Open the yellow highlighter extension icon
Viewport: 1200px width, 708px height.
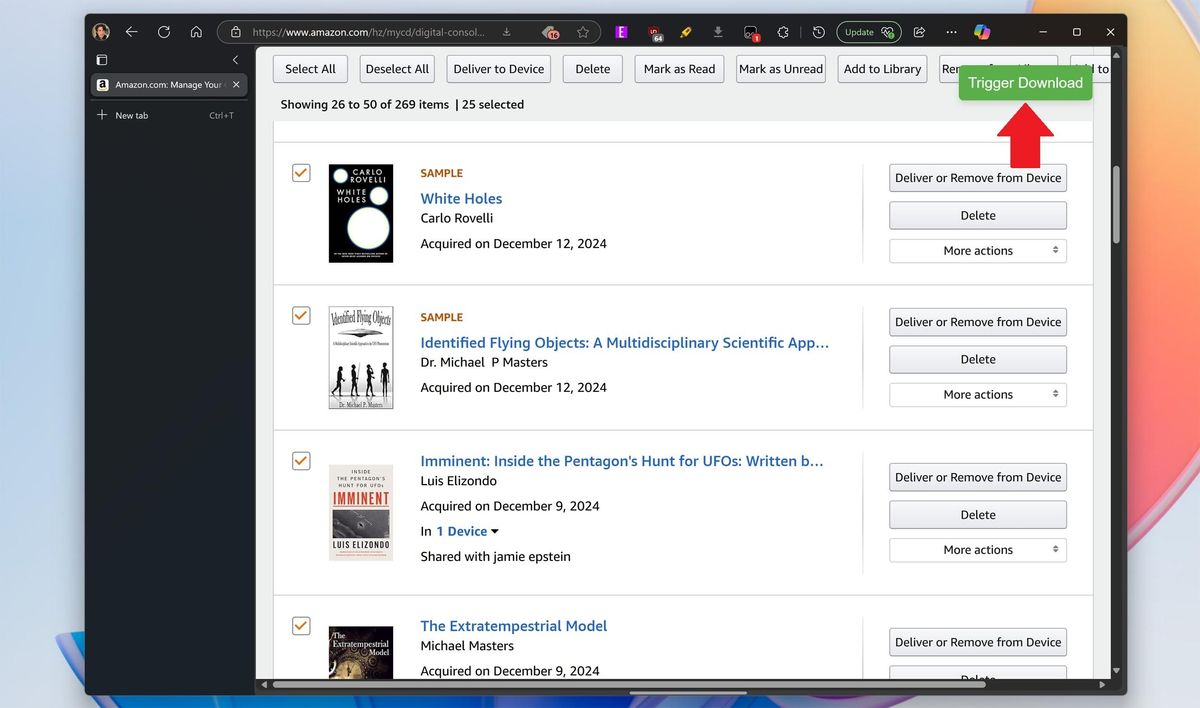[686, 32]
